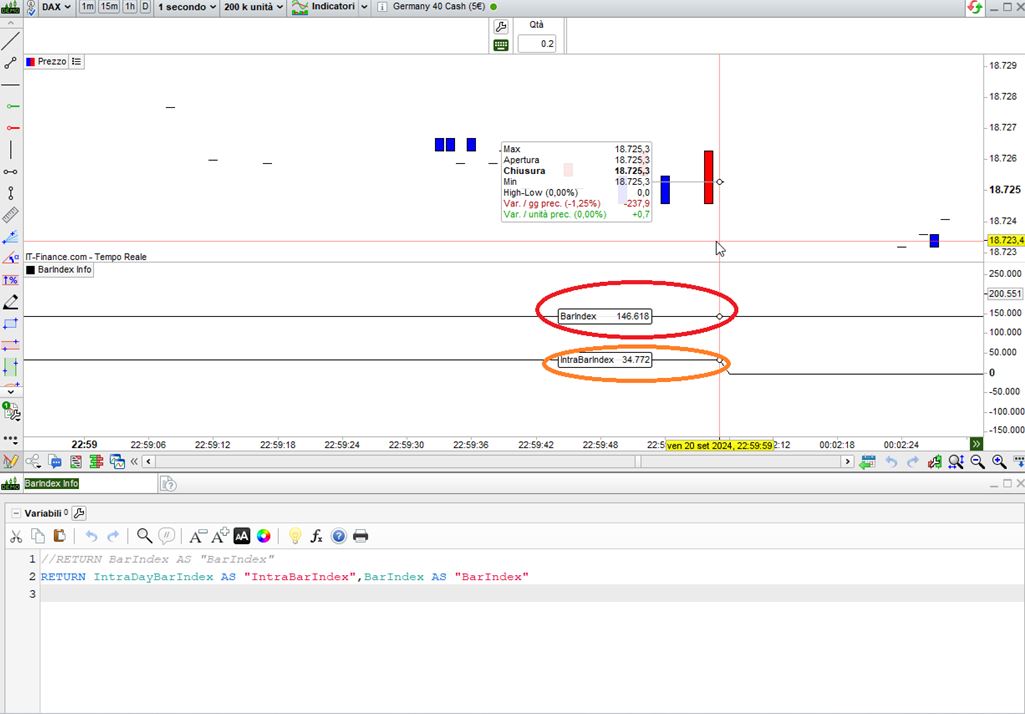Screen dimensions: 1025x714
Task: Cut selected code with scissors icon
Action: point(16,537)
